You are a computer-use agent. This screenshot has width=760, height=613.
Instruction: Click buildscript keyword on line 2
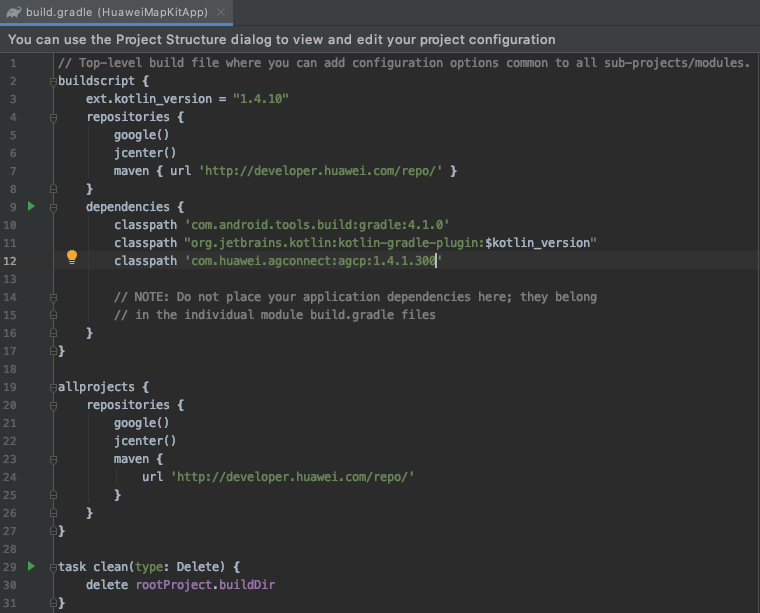click(96, 81)
